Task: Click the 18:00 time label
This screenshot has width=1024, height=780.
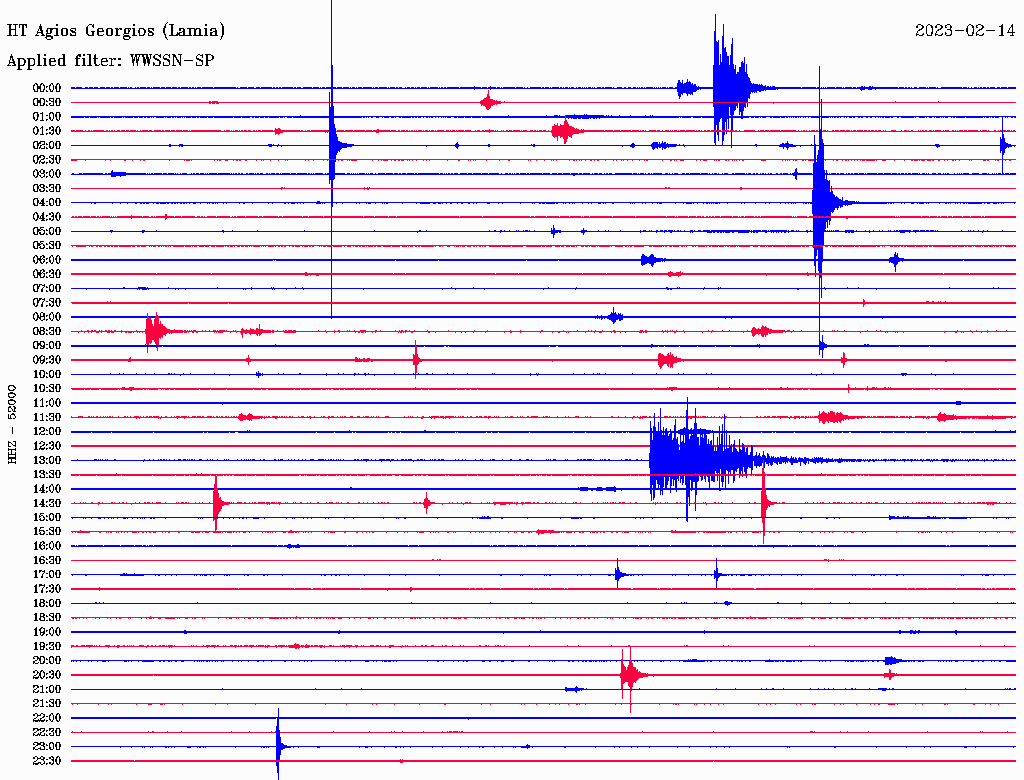Action: click(x=47, y=604)
